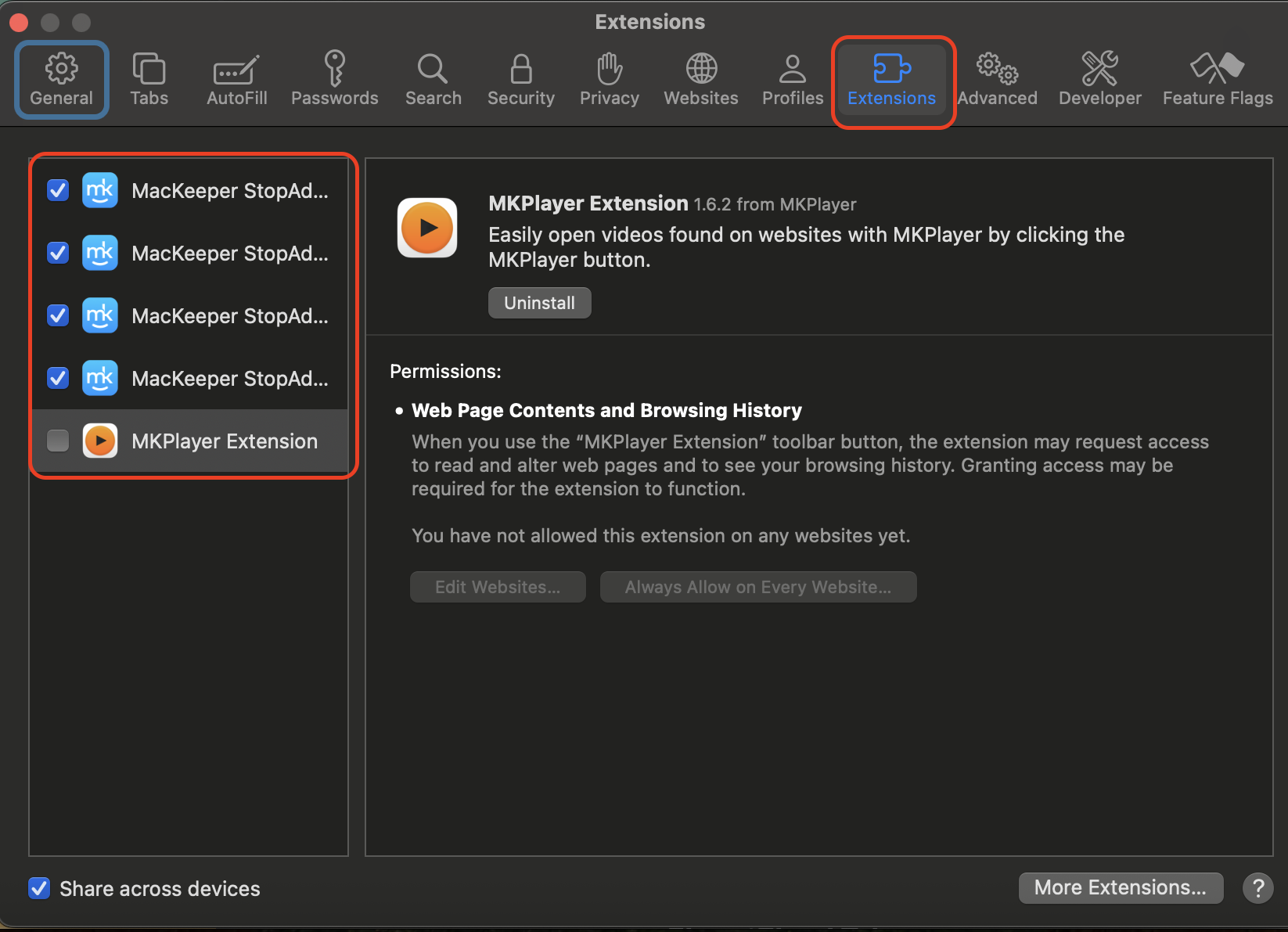Screen dimensions: 1288x932
Task: Open the Feature Flags pane
Action: pyautogui.click(x=1217, y=78)
